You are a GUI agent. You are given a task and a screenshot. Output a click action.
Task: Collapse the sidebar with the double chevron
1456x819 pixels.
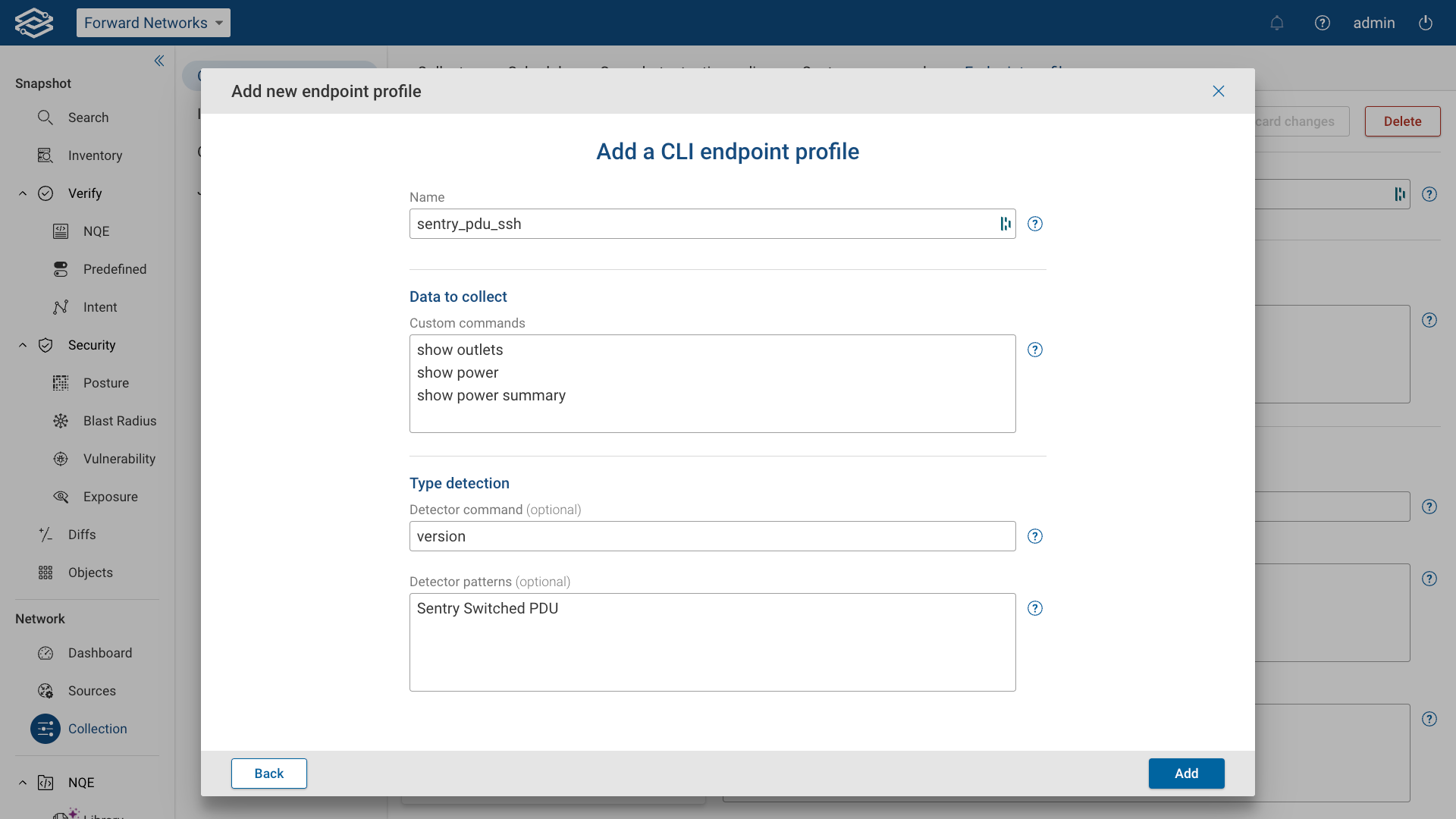click(x=159, y=61)
